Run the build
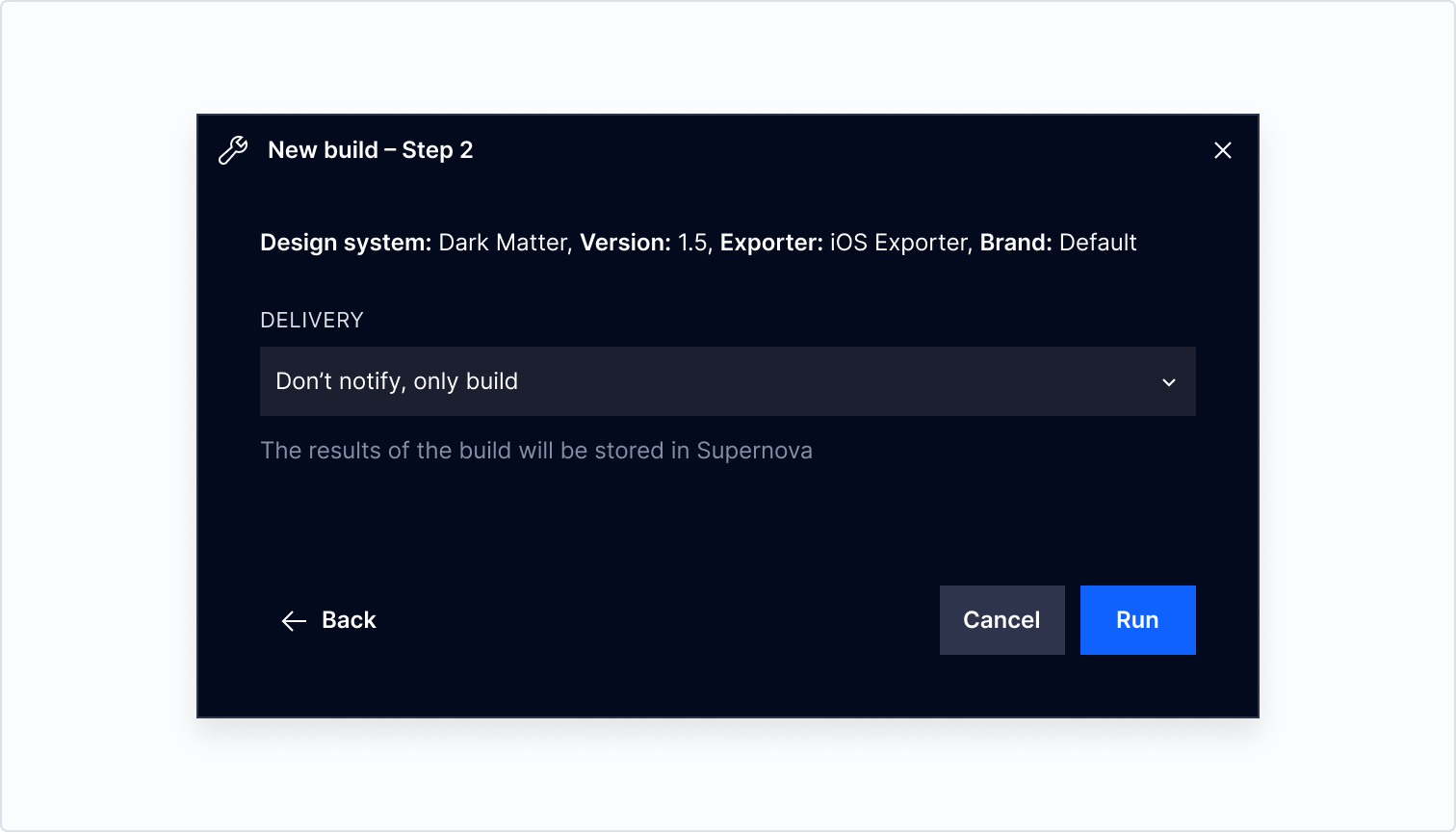 click(1138, 620)
